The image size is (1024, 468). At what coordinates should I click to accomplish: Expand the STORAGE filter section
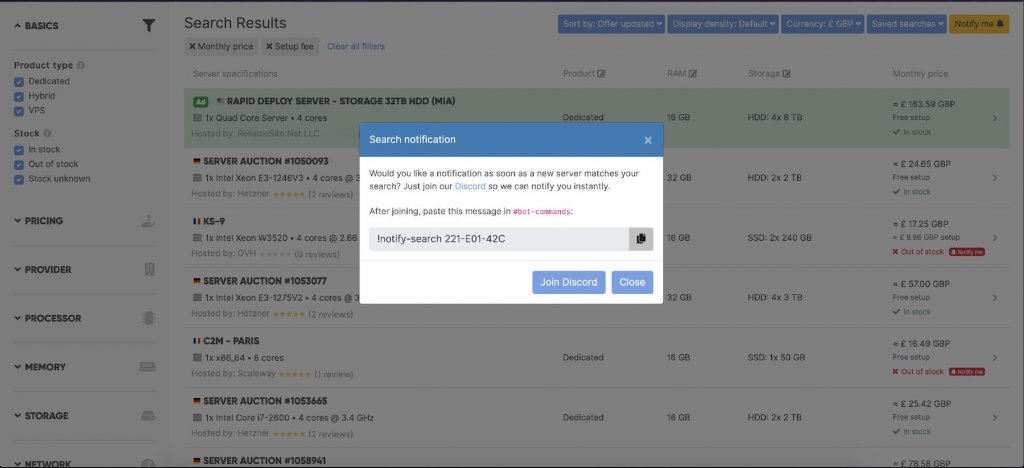(41, 416)
